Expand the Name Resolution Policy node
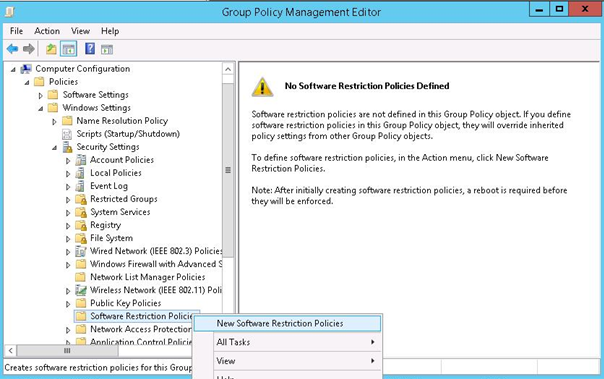604x379 pixels. [x=54, y=122]
